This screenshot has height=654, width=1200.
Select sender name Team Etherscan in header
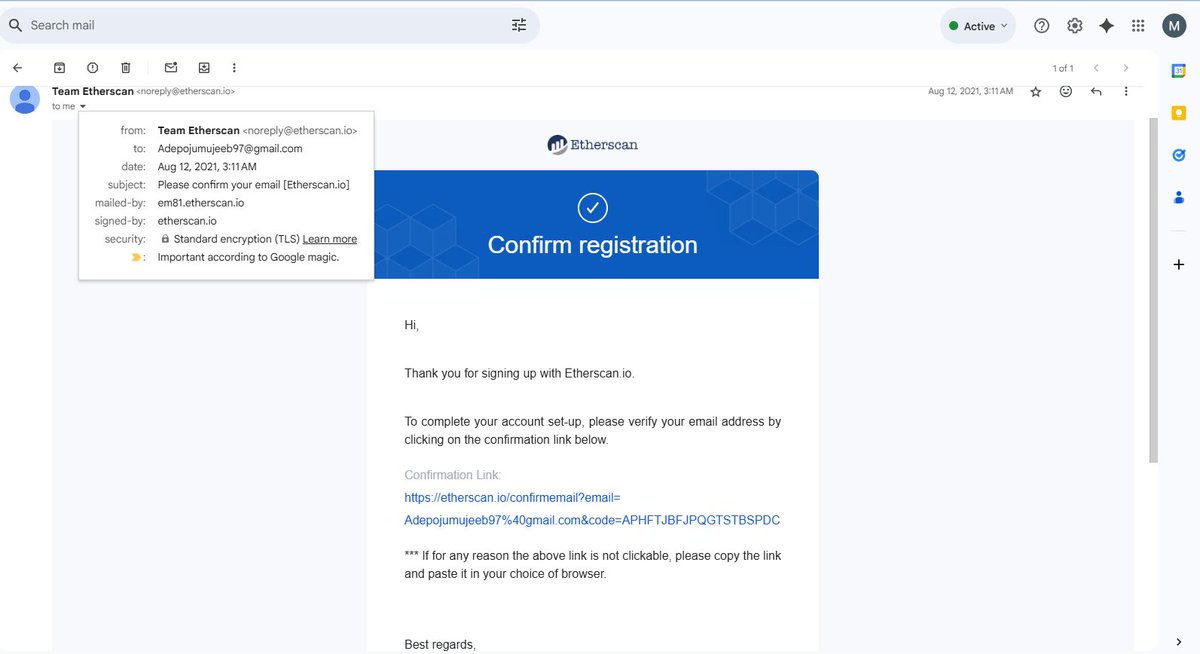pyautogui.click(x=93, y=91)
